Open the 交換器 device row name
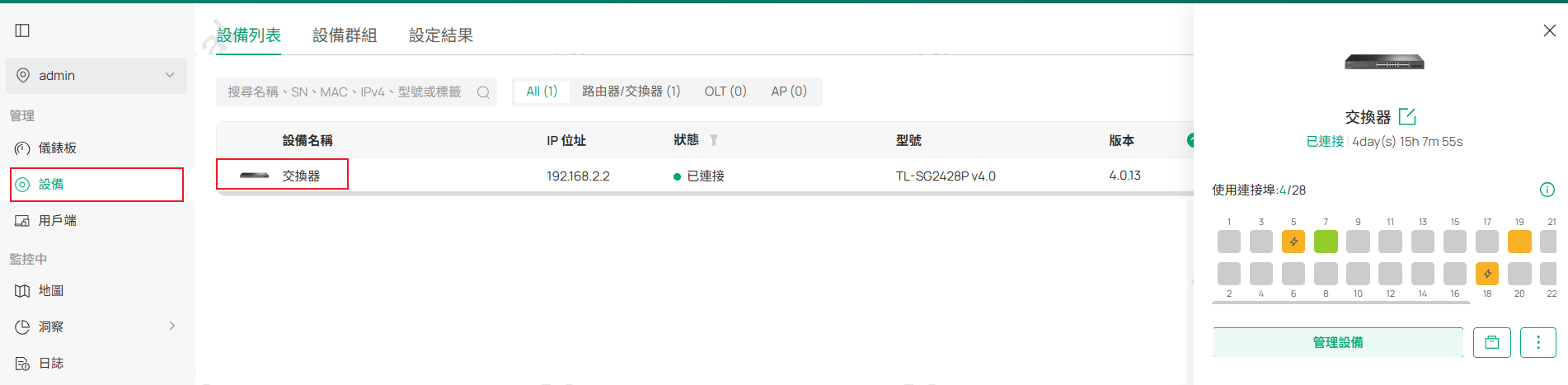This screenshot has height=385, width=1568. tap(301, 176)
